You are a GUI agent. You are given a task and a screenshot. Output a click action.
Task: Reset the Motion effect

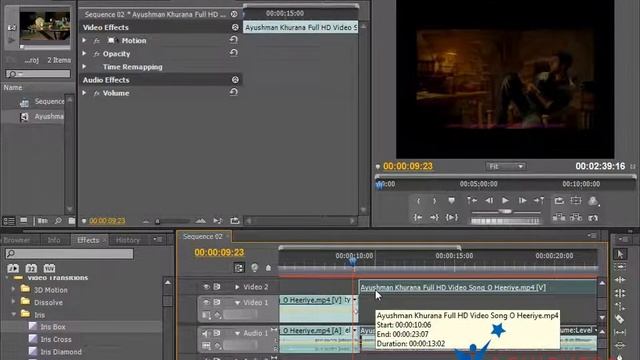233,40
